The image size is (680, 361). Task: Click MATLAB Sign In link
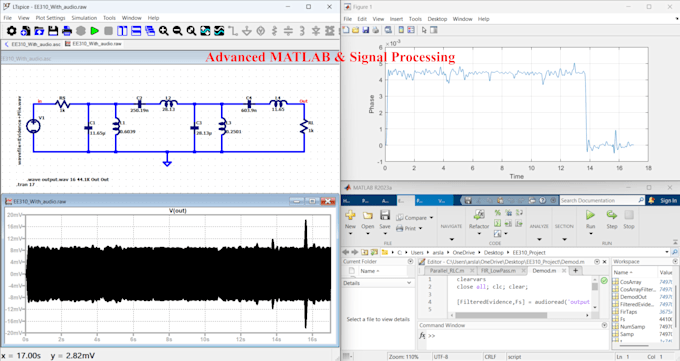668,200
